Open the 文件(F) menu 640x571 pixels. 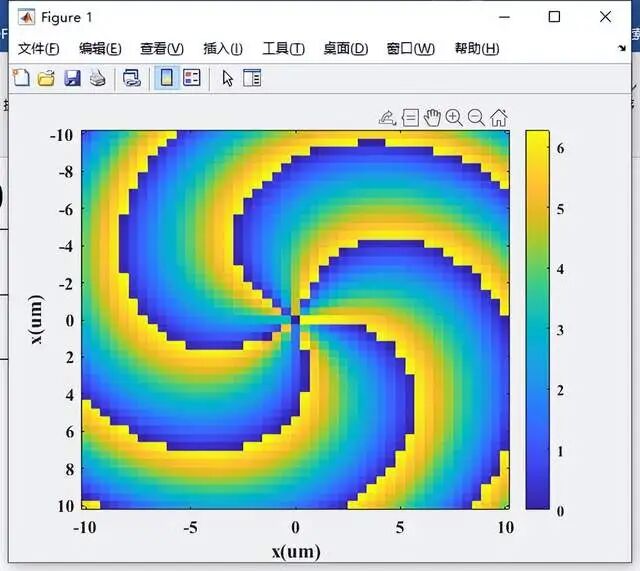point(38,49)
